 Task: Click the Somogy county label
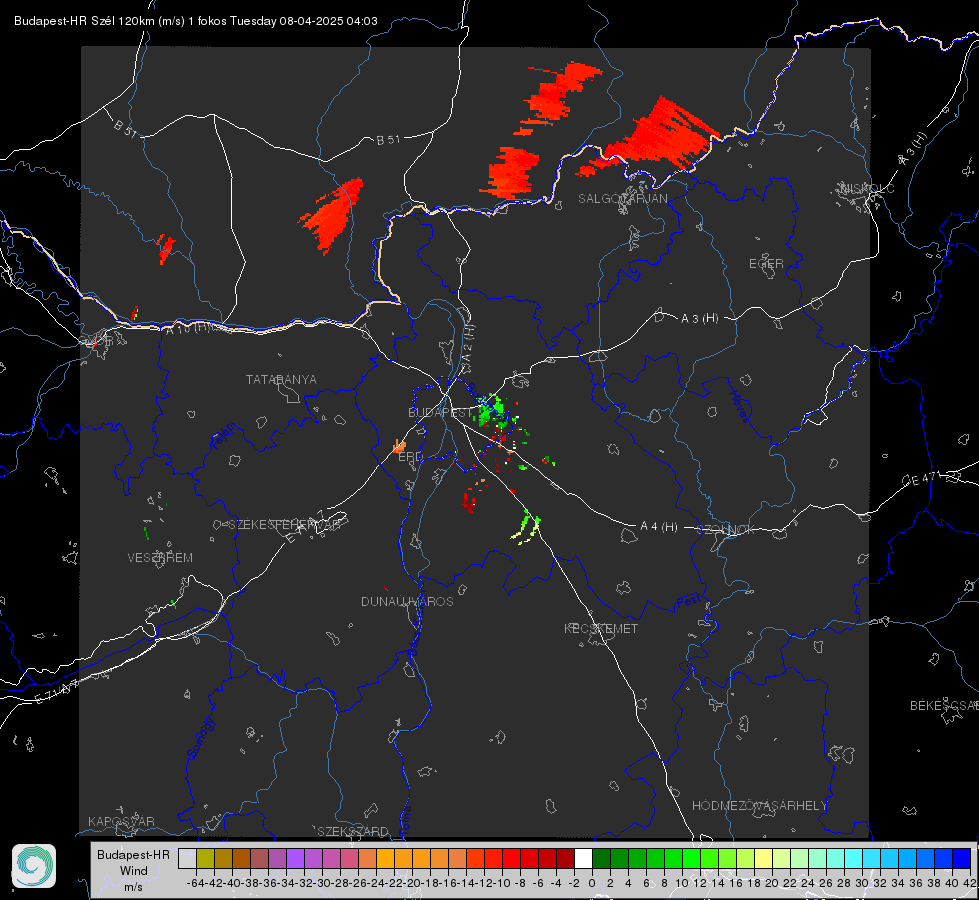point(200,738)
